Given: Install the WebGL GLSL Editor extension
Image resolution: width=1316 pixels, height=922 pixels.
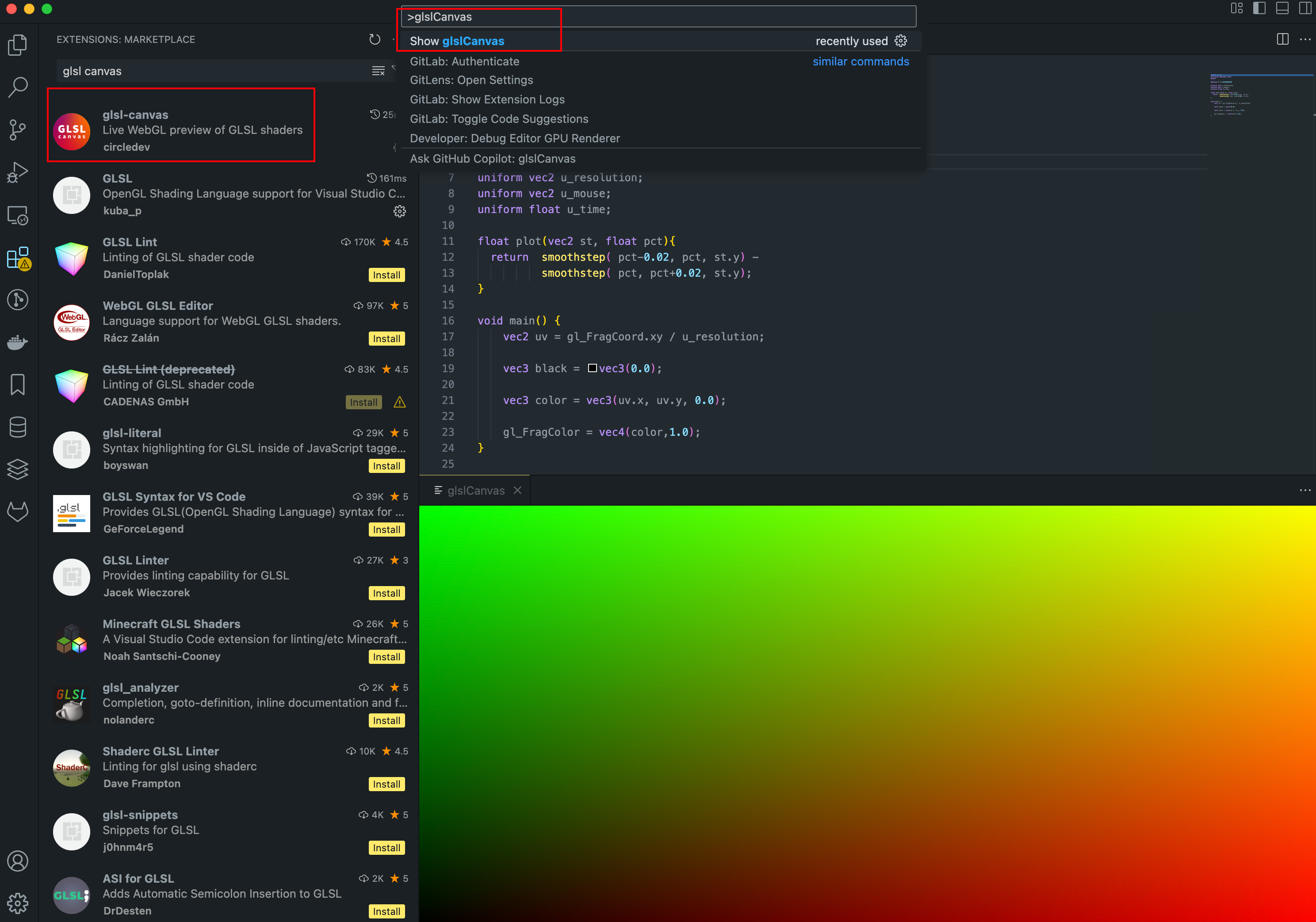Looking at the screenshot, I should tap(386, 339).
